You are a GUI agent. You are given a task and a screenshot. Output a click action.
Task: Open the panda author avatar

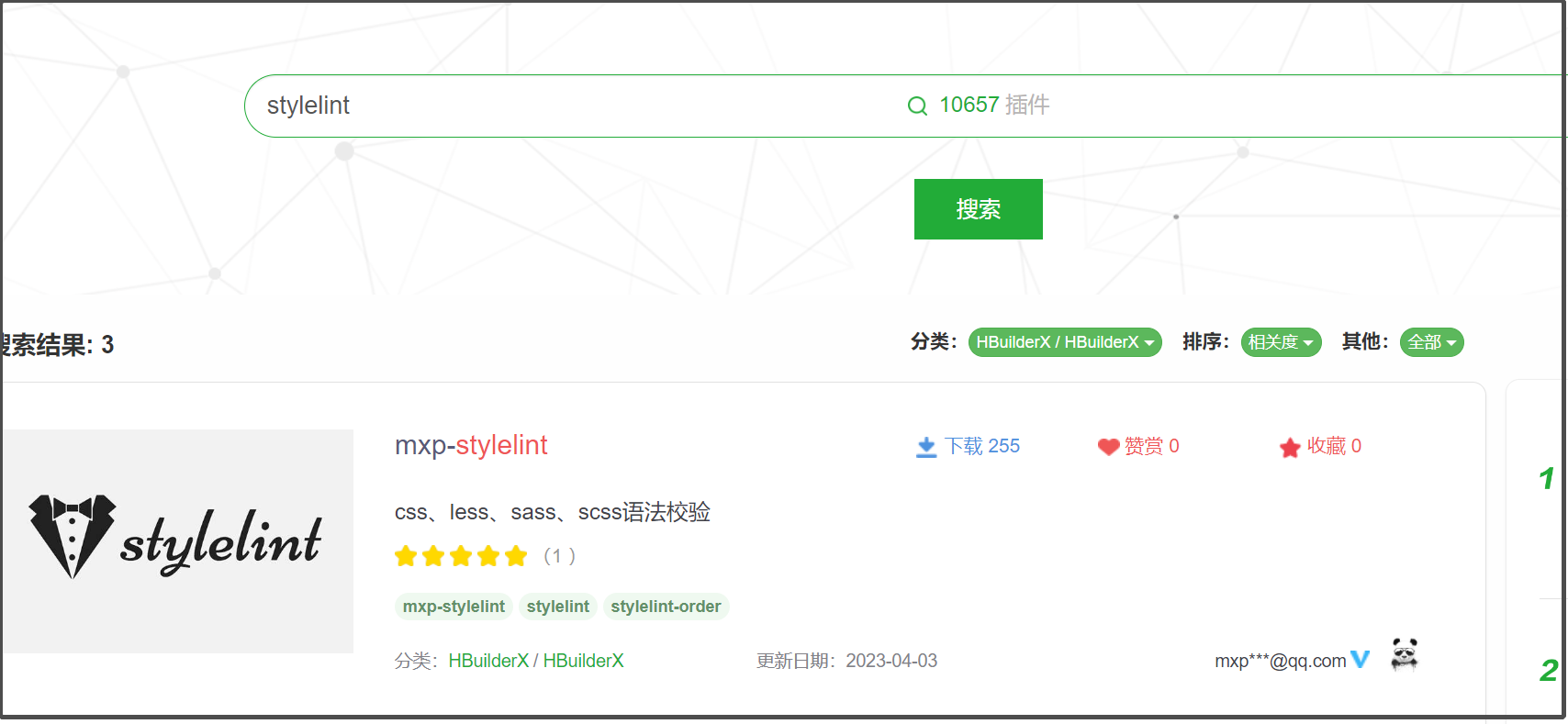pyautogui.click(x=1404, y=655)
